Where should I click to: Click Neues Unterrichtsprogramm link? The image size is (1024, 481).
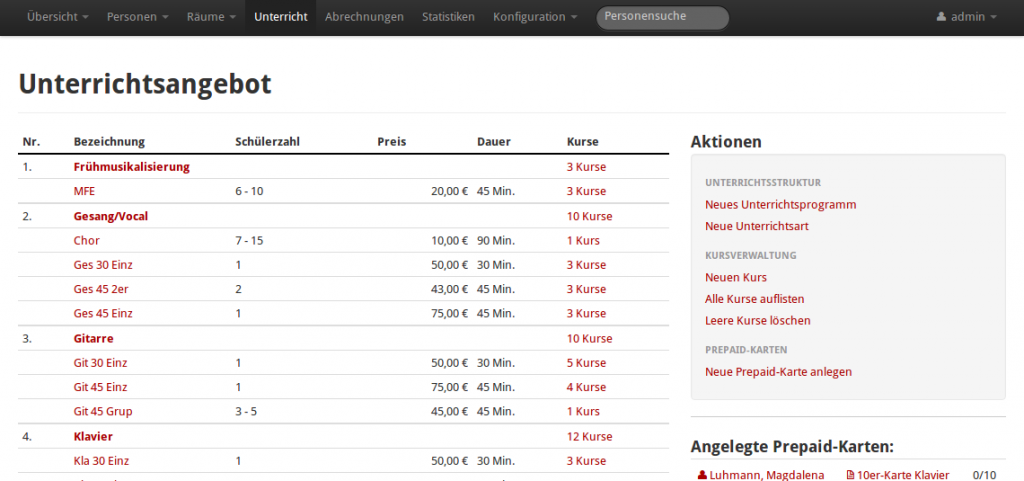point(780,205)
